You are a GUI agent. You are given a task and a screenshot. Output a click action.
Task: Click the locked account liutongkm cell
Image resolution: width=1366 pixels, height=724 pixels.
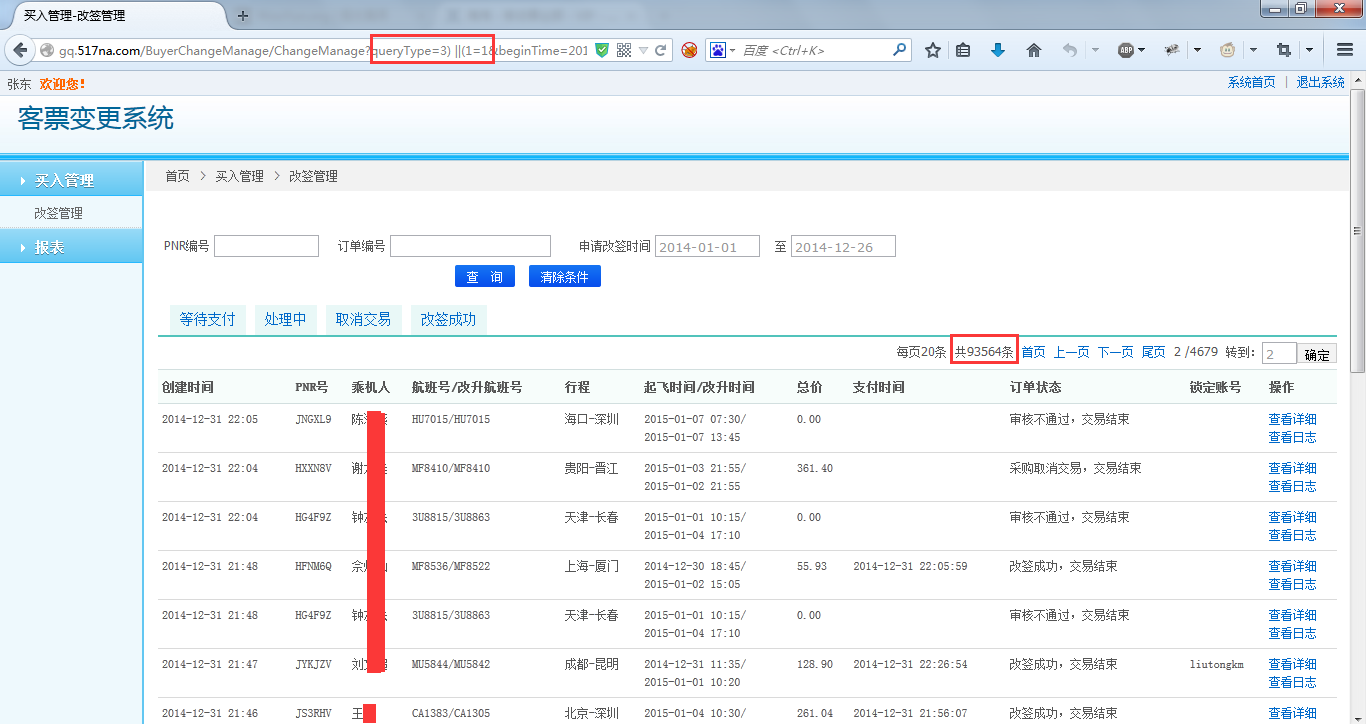tap(1216, 664)
